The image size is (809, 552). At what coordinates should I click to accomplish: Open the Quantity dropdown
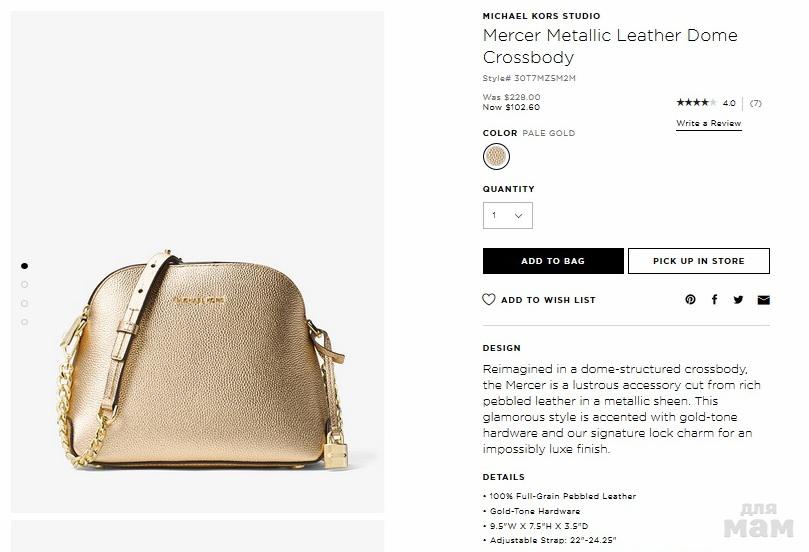[x=508, y=215]
